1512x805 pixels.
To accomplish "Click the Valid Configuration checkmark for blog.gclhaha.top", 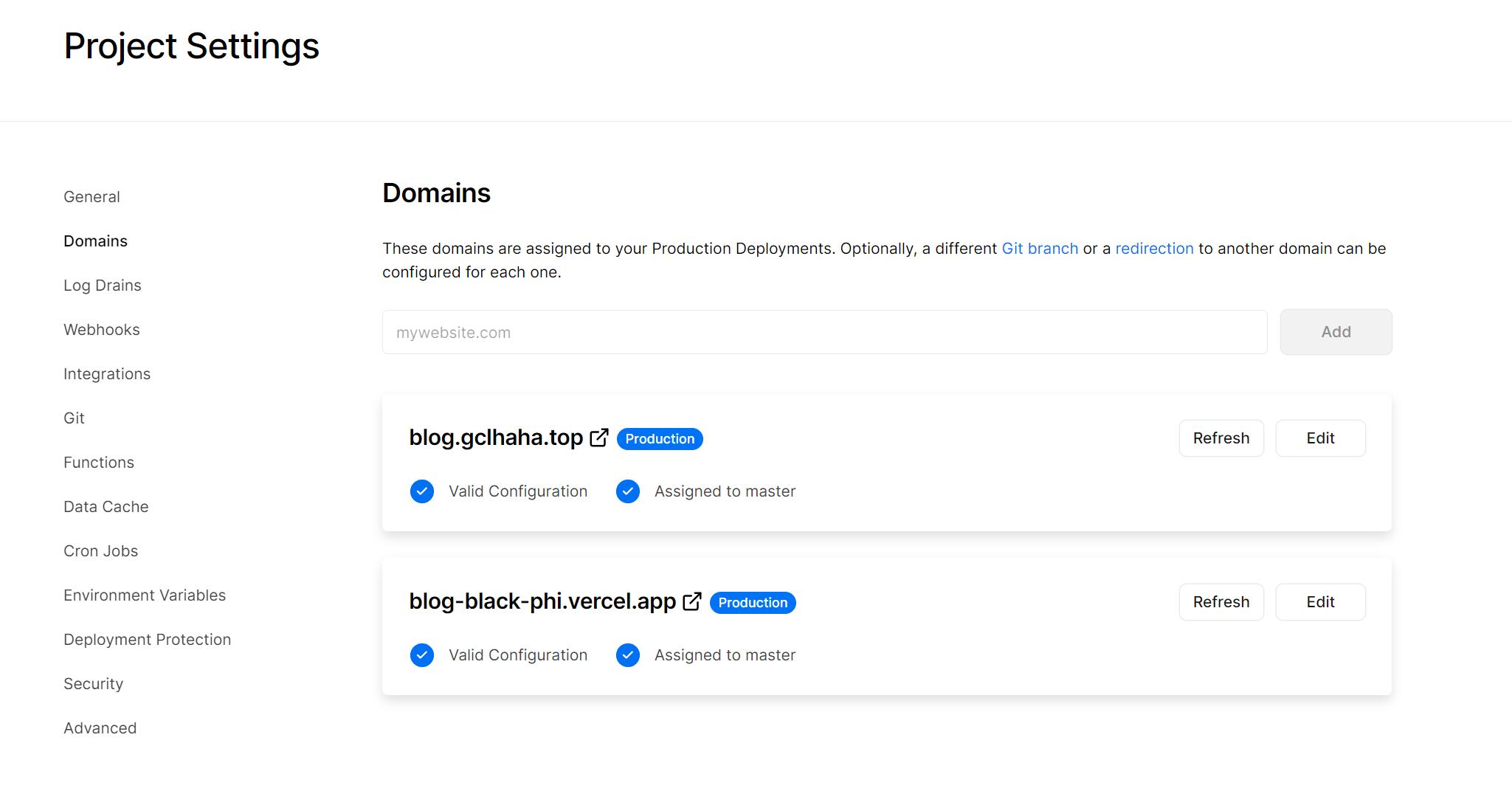I will (421, 491).
